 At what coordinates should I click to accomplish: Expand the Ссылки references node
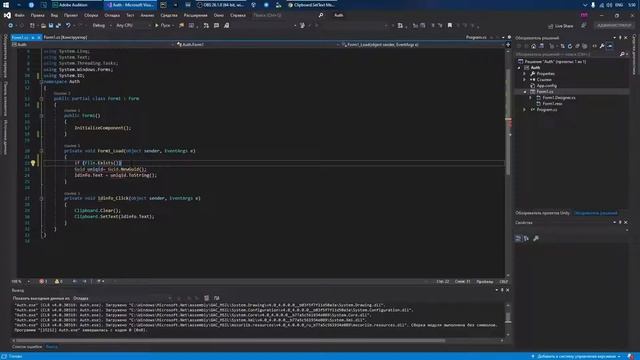[x=525, y=80]
